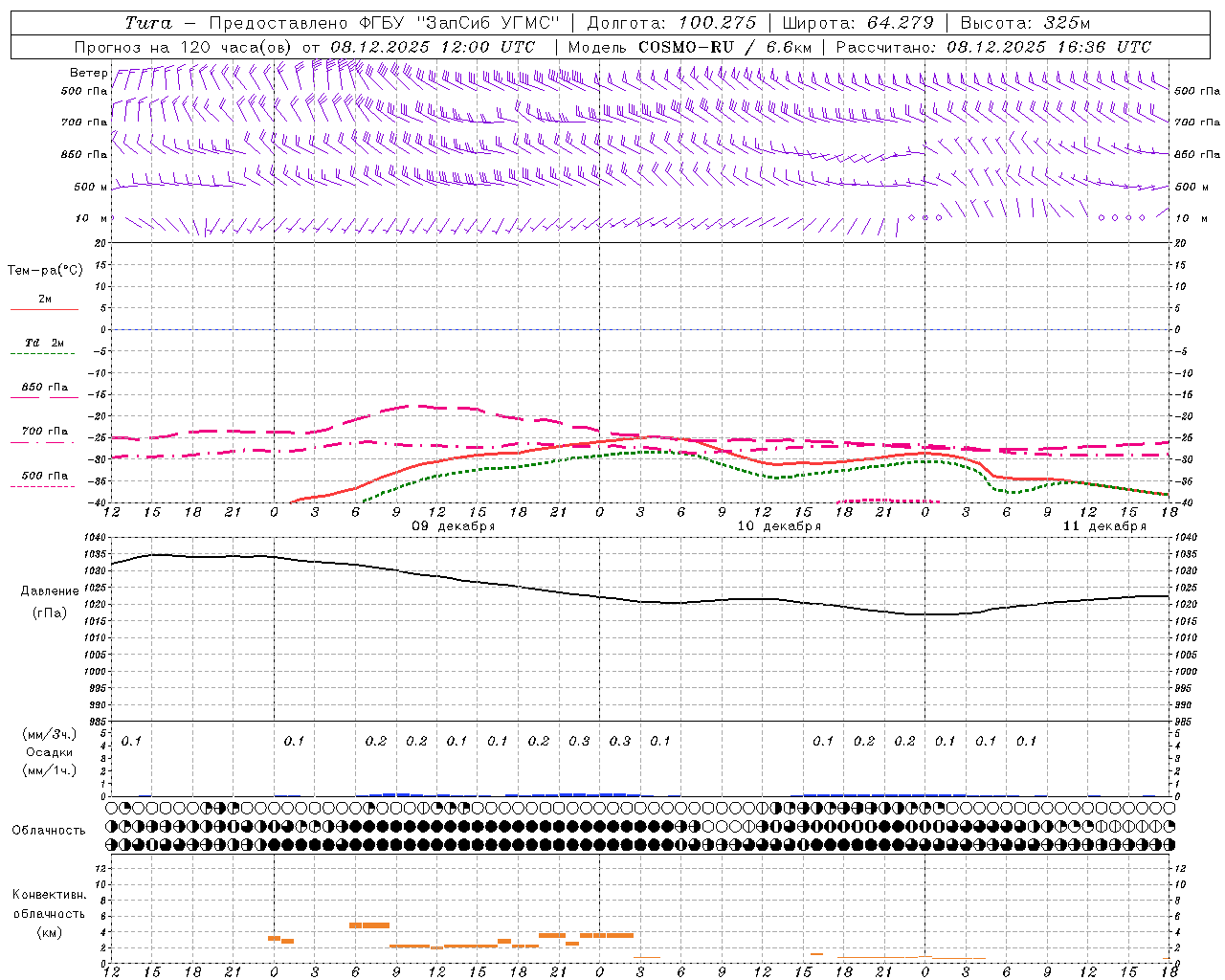This screenshot has width=1225, height=980.
Task: Click 'Предоставлено ФГБУ "ЗапСиб УГМС"' provider text
Action: (x=384, y=23)
